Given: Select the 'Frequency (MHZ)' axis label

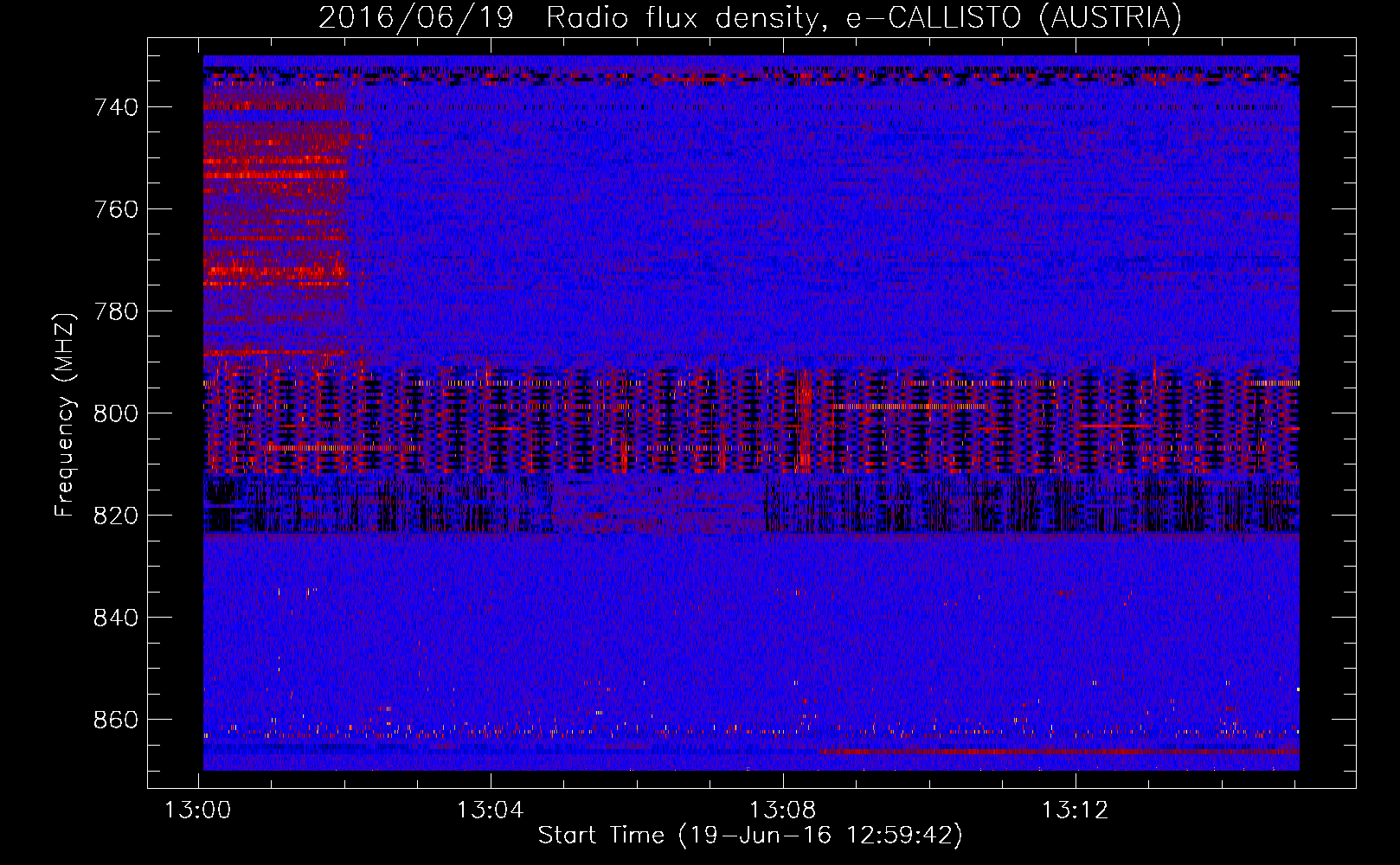Looking at the screenshot, I should (x=65, y=414).
